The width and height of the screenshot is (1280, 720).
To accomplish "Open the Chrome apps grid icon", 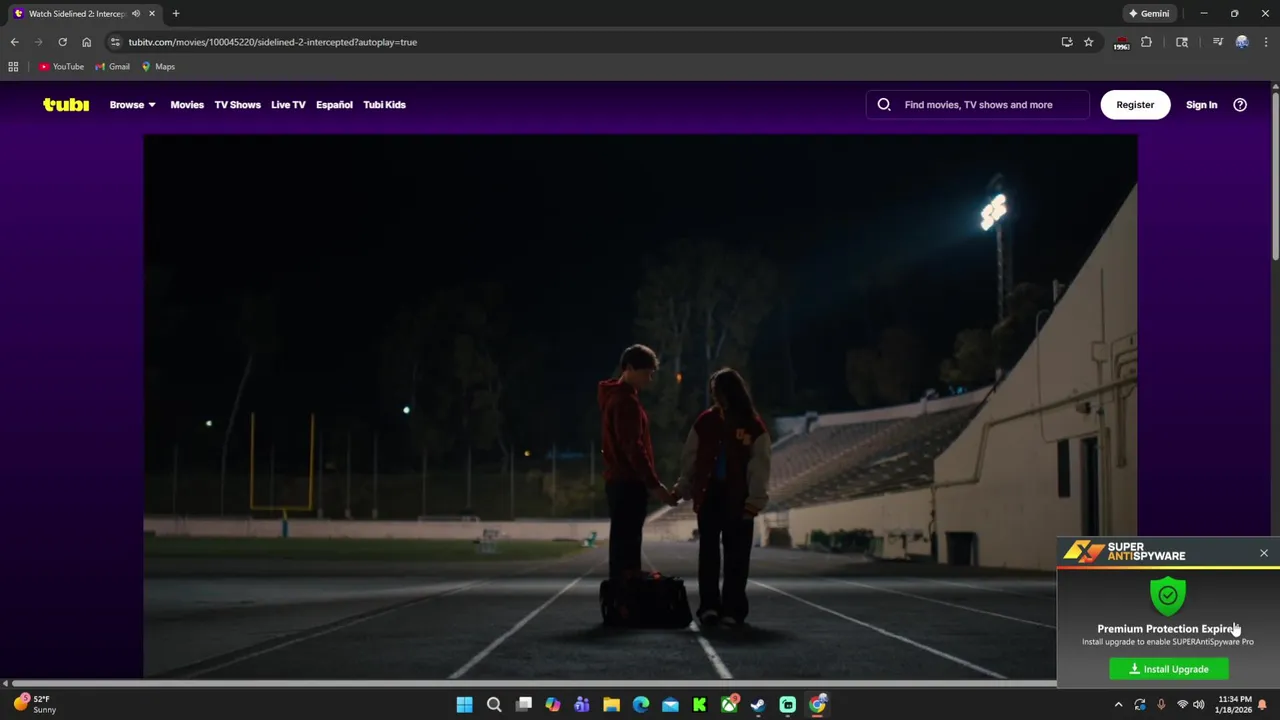I will (13, 67).
